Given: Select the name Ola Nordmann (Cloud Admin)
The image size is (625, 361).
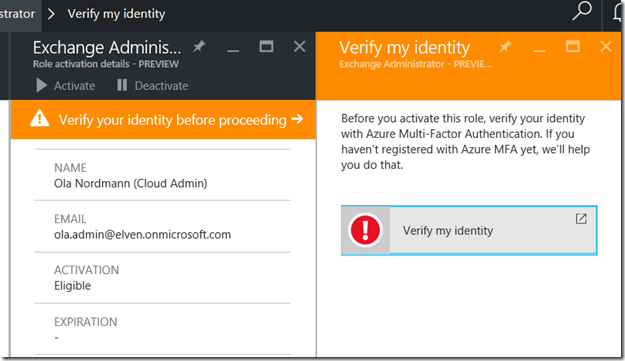Looking at the screenshot, I should (131, 184).
